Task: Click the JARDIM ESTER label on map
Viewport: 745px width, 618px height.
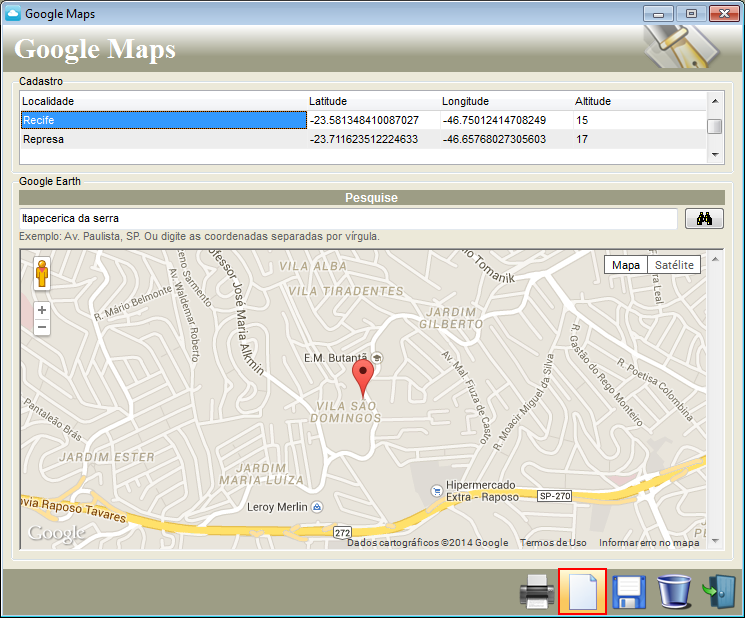Action: (x=107, y=457)
